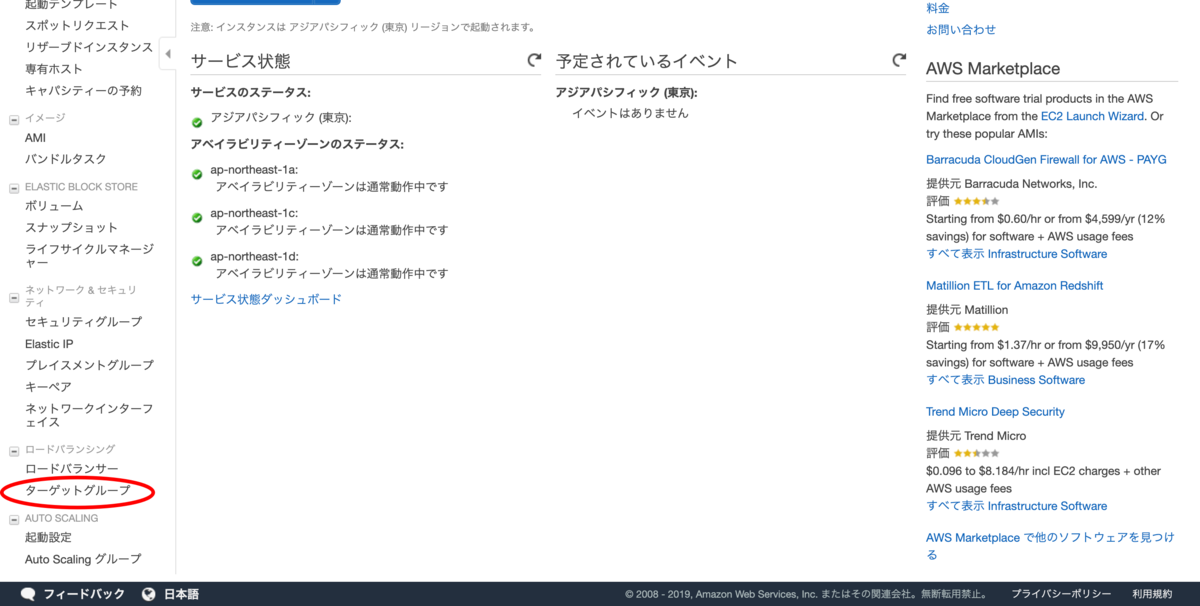Open ライフサイクルマネージャー page
This screenshot has height=606, width=1200.
(x=89, y=256)
